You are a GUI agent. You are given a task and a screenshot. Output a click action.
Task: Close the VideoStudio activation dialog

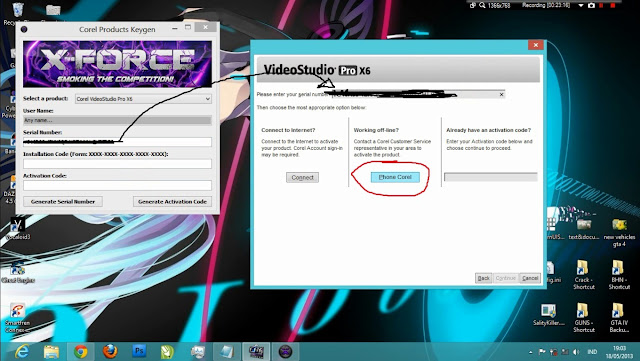tap(536, 45)
